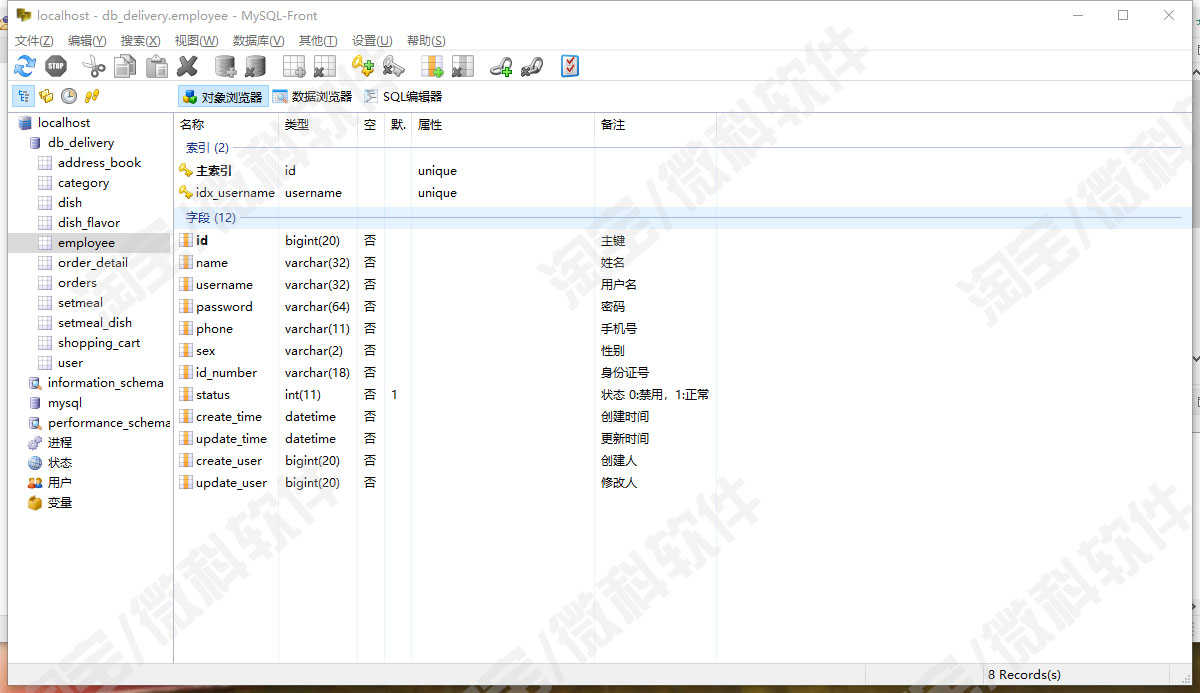1200x693 pixels.
Task: Open the 视图(W) menu
Action: (x=196, y=41)
